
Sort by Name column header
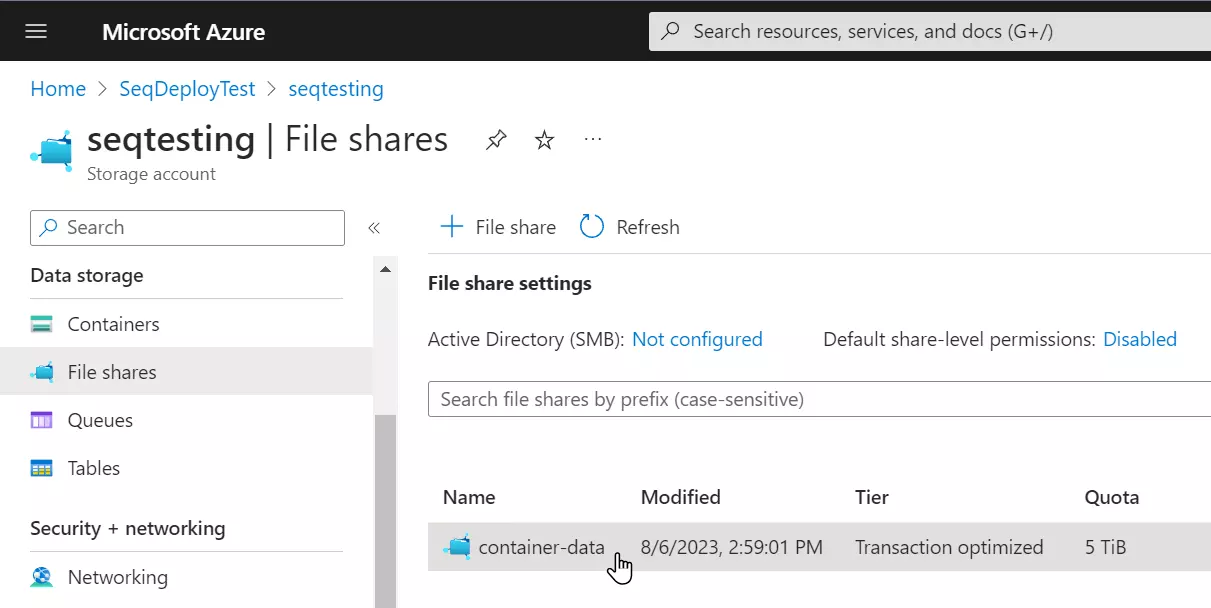coord(469,497)
